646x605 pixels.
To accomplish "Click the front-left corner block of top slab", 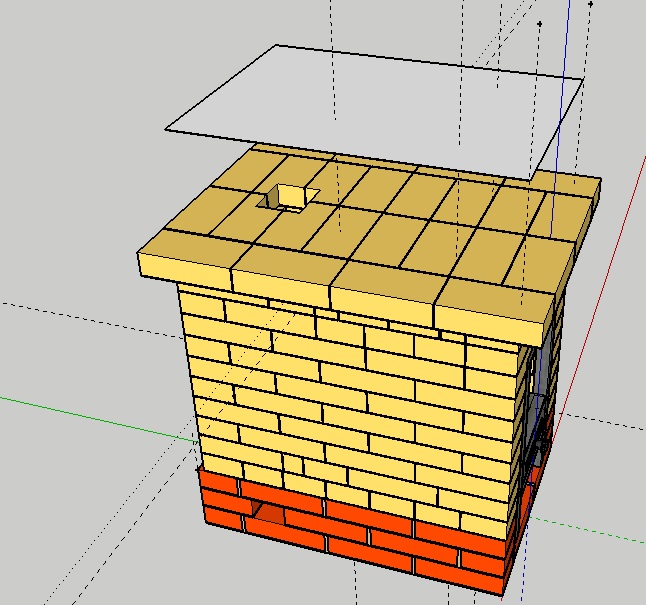I will click(185, 266).
